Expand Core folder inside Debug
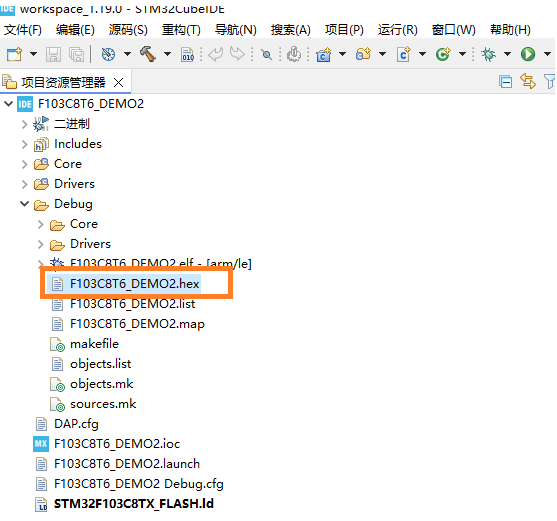Screen dimensions: 557x521 click(x=40, y=224)
